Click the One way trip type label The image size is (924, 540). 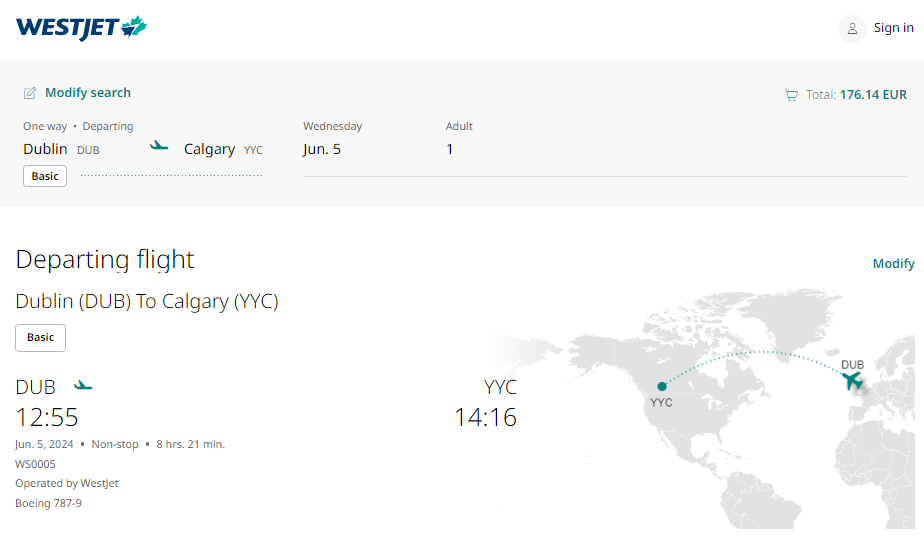pyautogui.click(x=45, y=126)
